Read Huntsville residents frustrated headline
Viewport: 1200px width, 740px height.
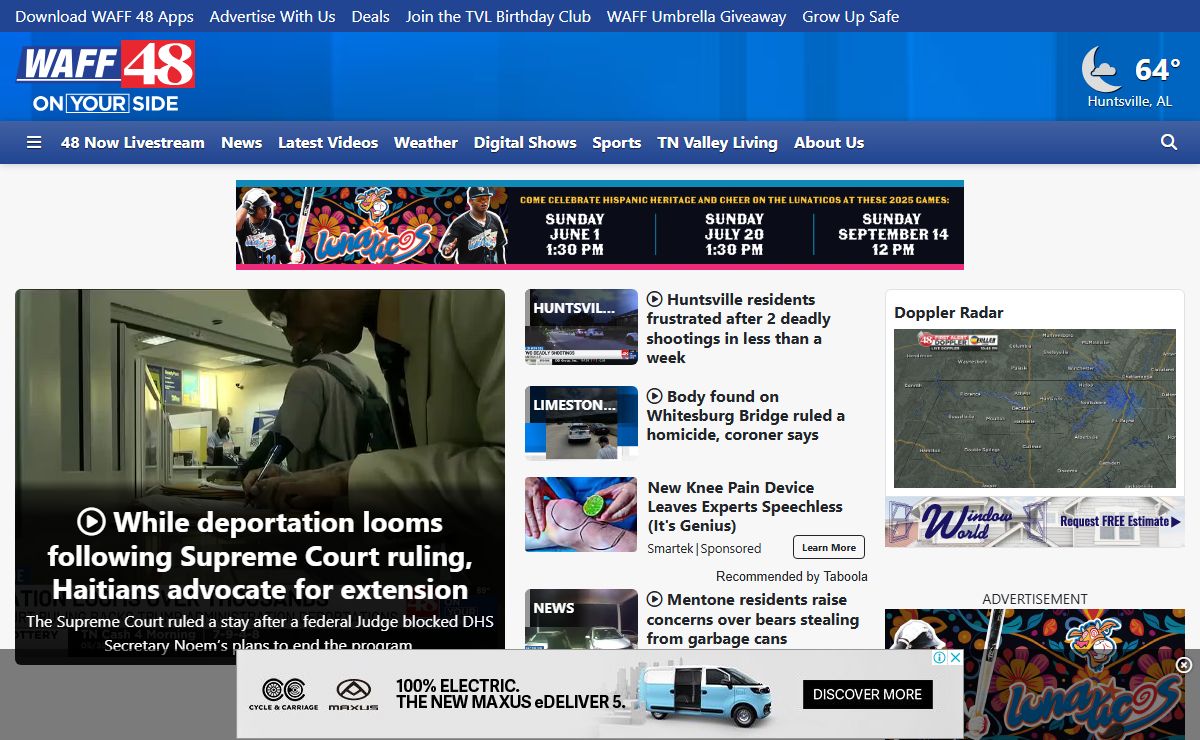tap(739, 328)
